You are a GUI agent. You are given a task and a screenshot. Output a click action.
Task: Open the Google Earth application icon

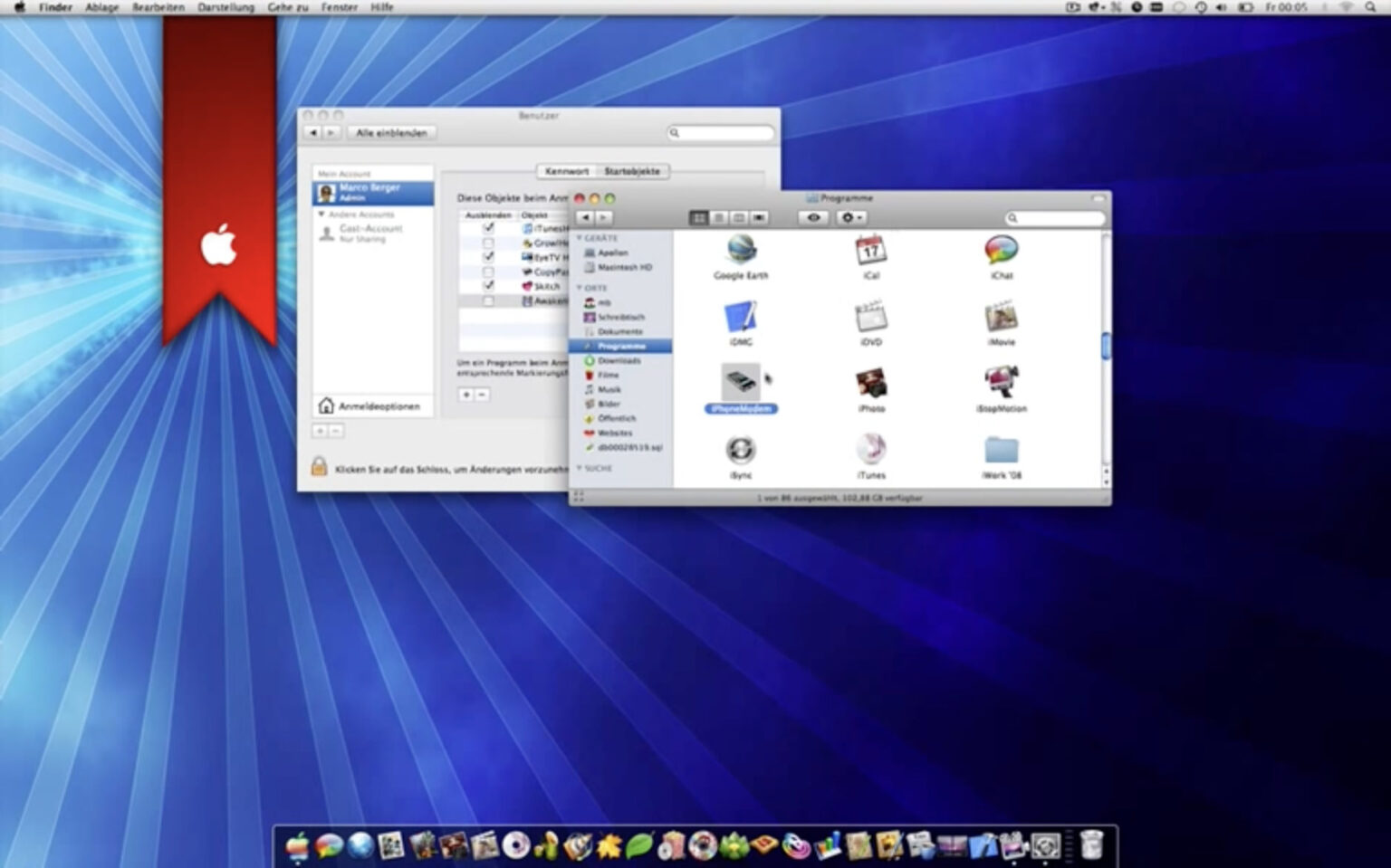click(x=741, y=250)
